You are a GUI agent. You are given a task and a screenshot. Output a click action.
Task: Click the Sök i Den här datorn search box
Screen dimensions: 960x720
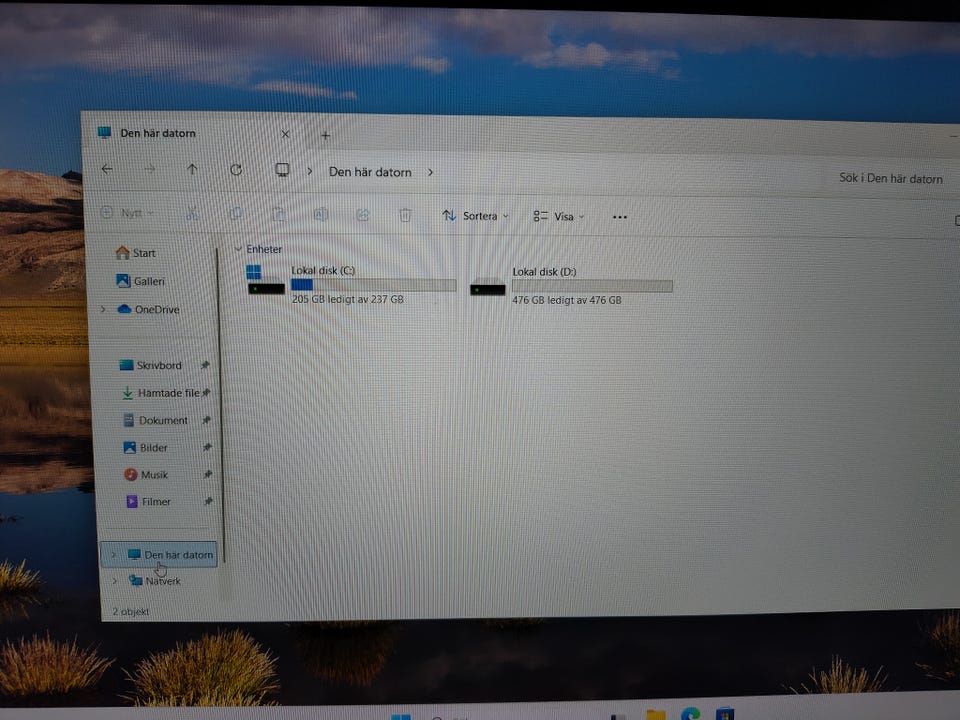(x=890, y=178)
